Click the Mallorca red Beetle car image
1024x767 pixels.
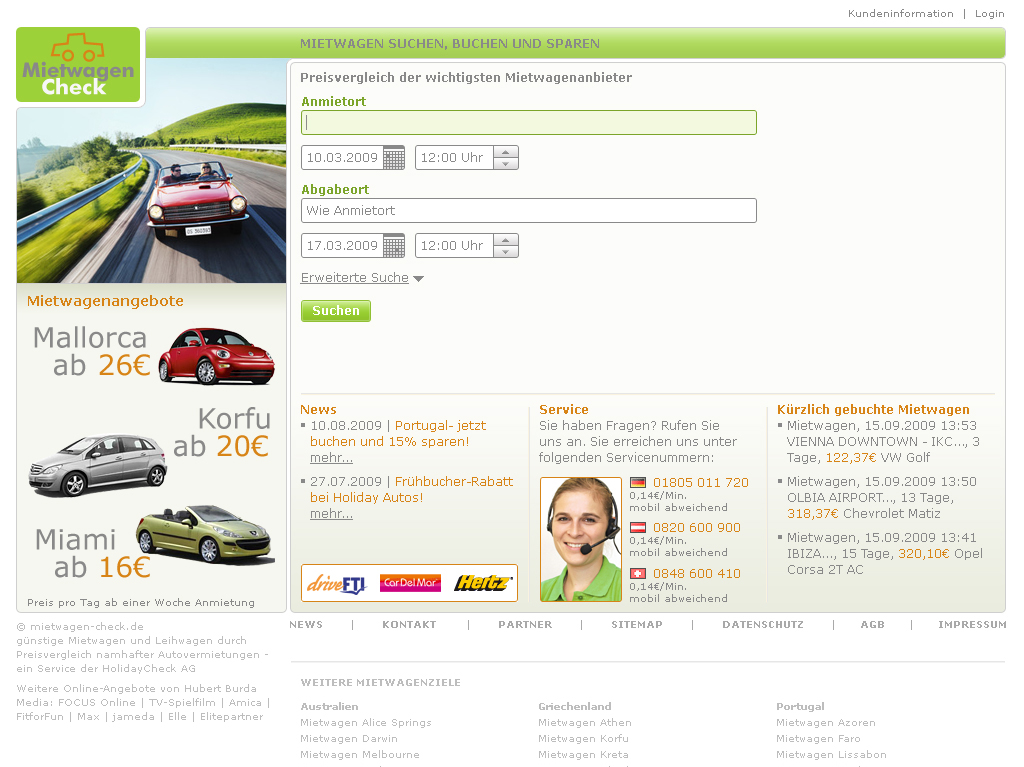coord(217,356)
